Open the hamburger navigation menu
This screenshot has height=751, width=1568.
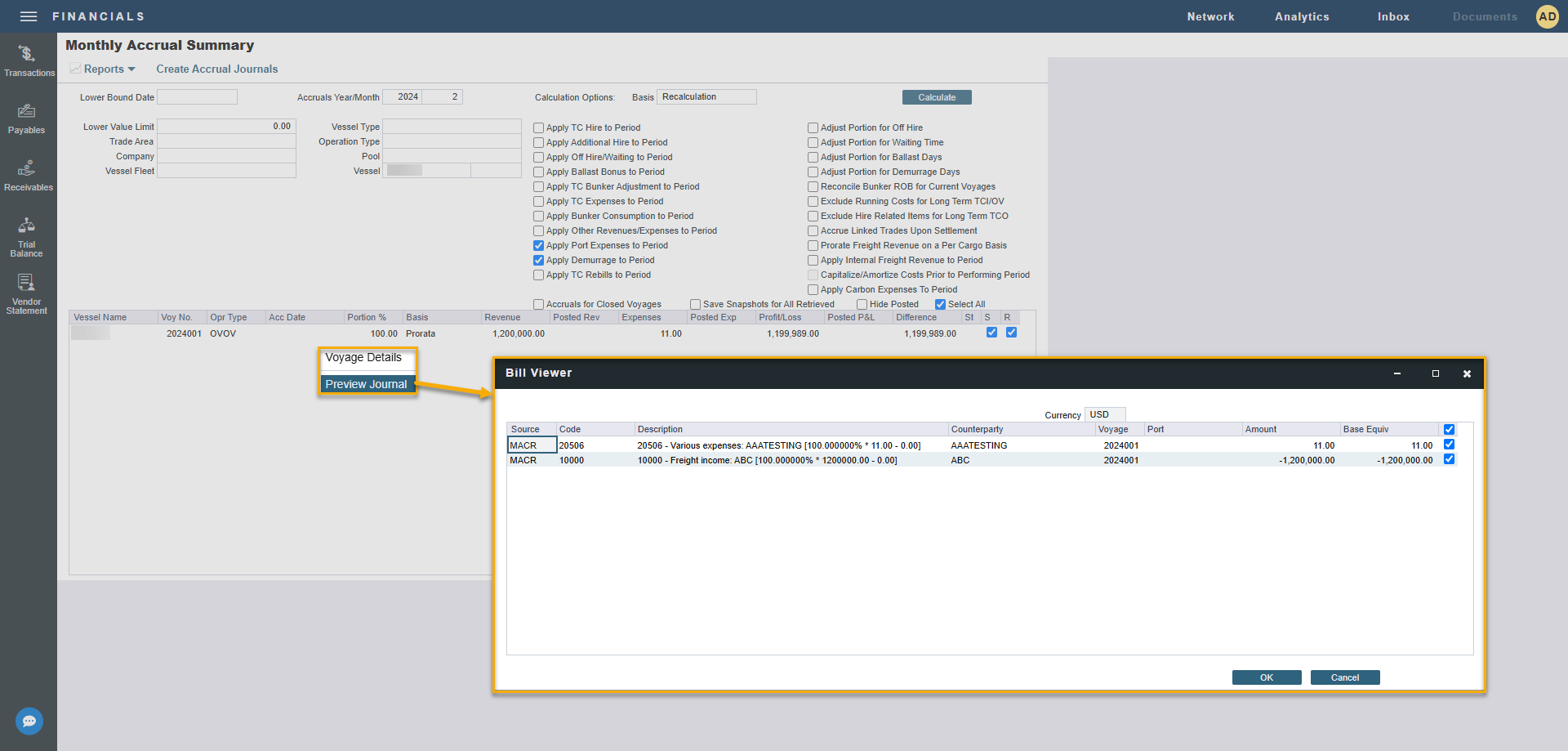pyautogui.click(x=29, y=16)
